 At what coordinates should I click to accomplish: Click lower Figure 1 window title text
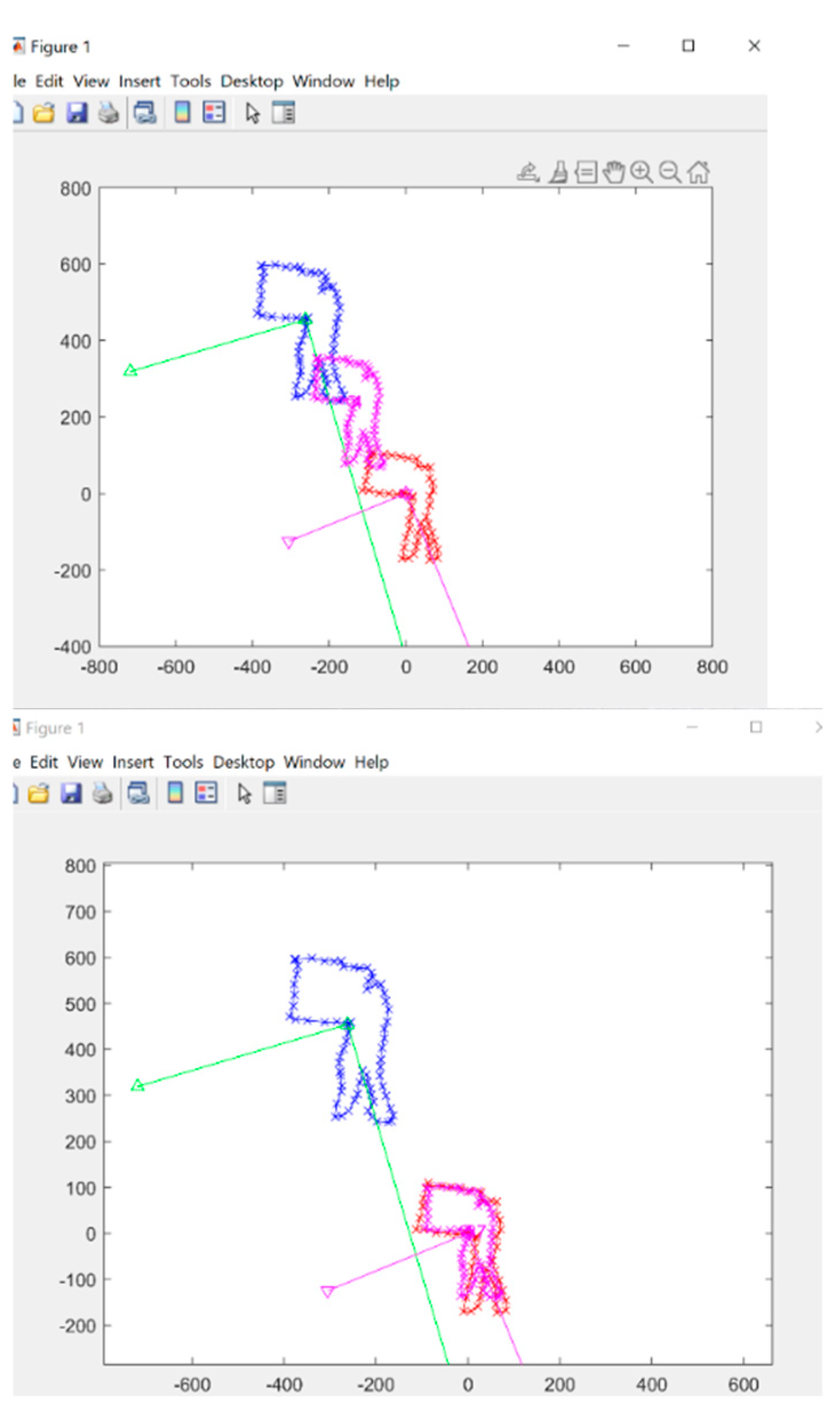pyautogui.click(x=55, y=728)
